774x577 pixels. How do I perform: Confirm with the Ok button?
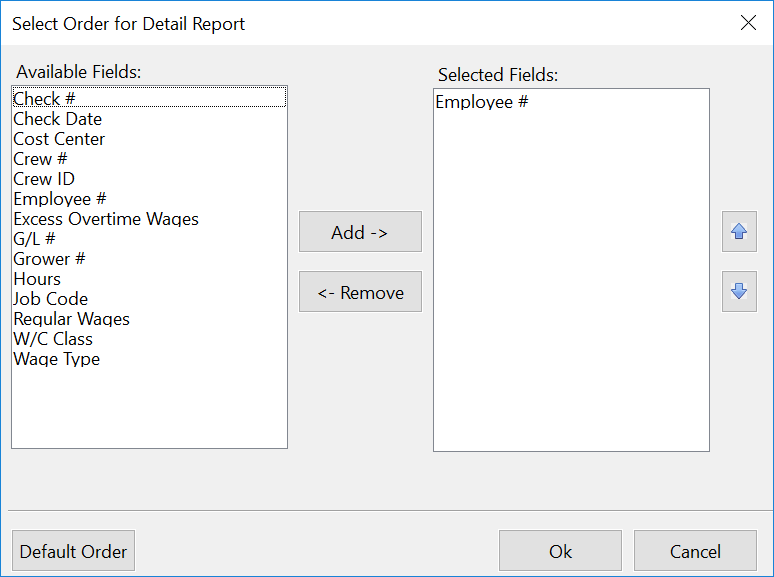(x=560, y=551)
